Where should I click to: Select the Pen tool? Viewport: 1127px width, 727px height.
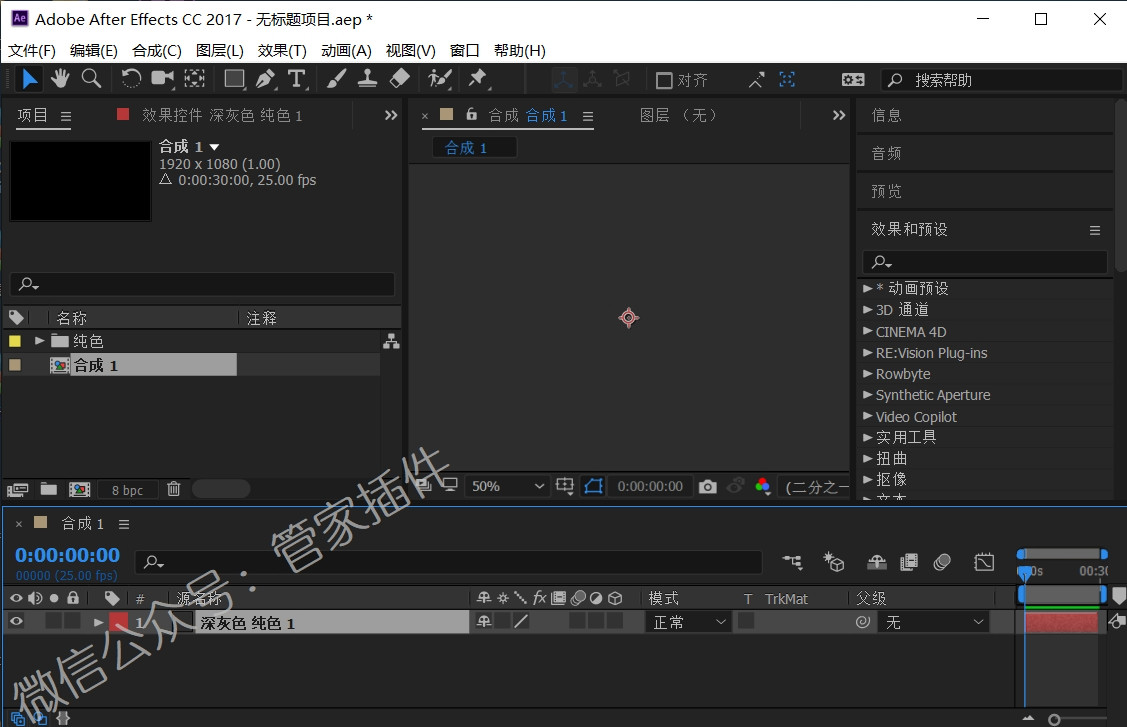pyautogui.click(x=266, y=78)
